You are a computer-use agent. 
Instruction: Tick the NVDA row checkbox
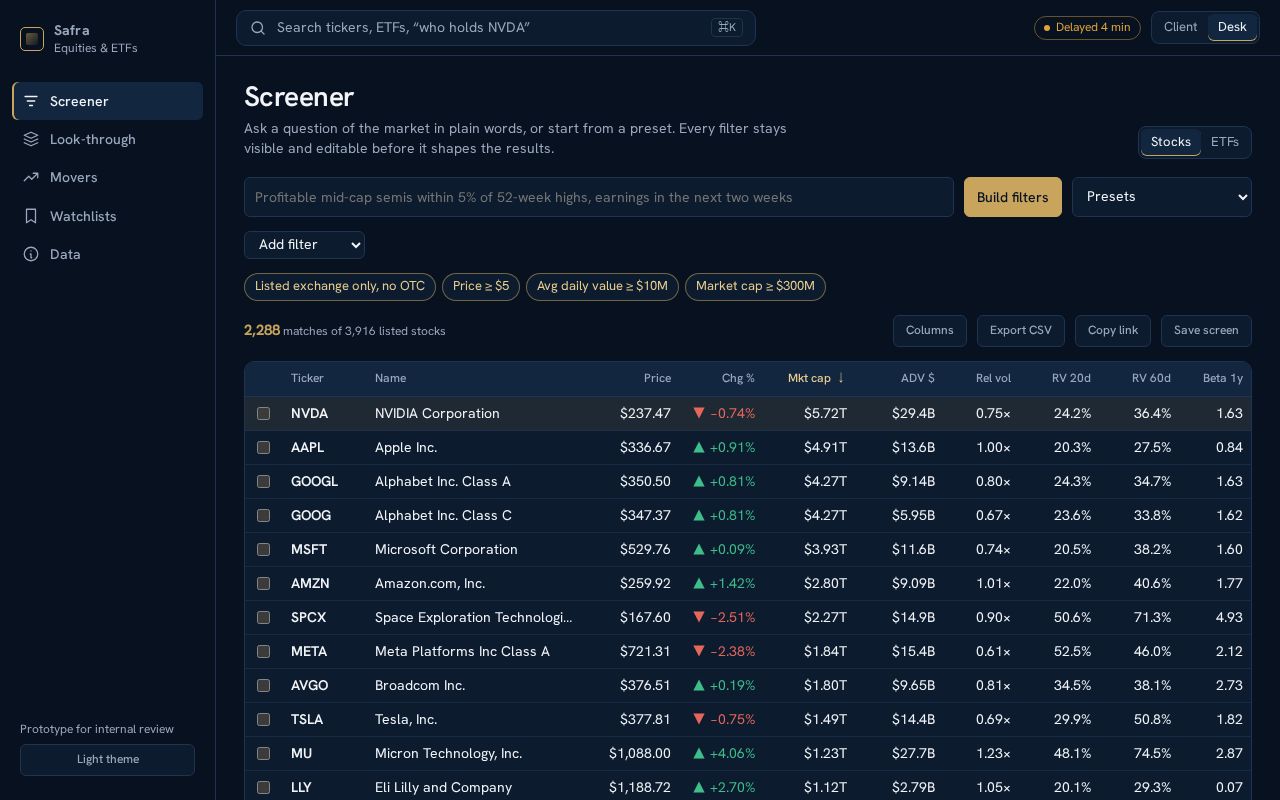tap(263, 413)
